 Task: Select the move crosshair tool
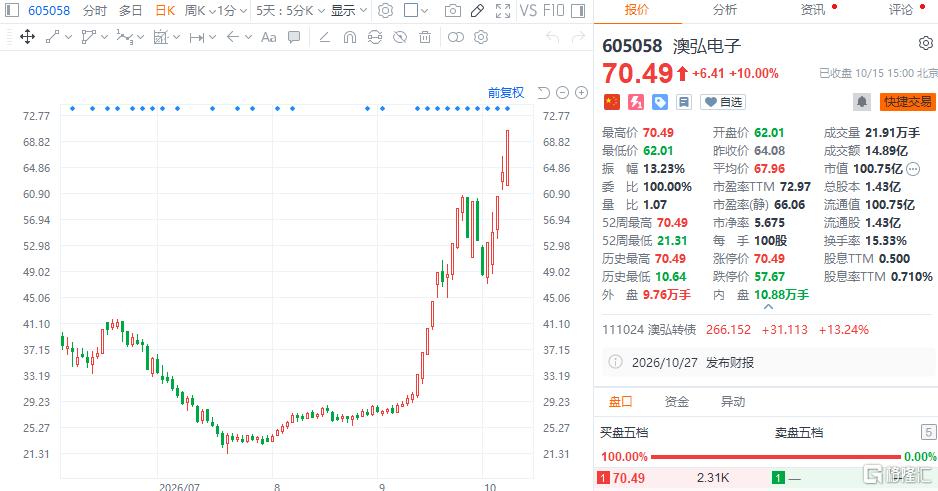tap(28, 37)
